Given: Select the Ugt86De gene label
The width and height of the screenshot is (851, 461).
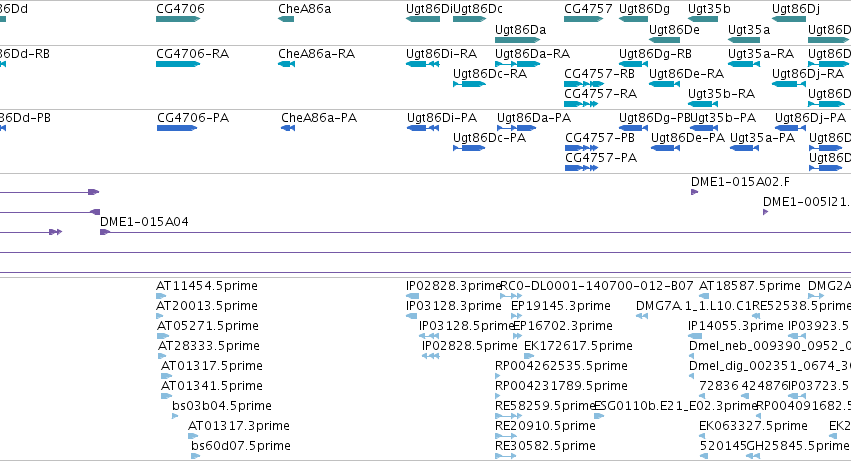Looking at the screenshot, I should click(x=674, y=29).
